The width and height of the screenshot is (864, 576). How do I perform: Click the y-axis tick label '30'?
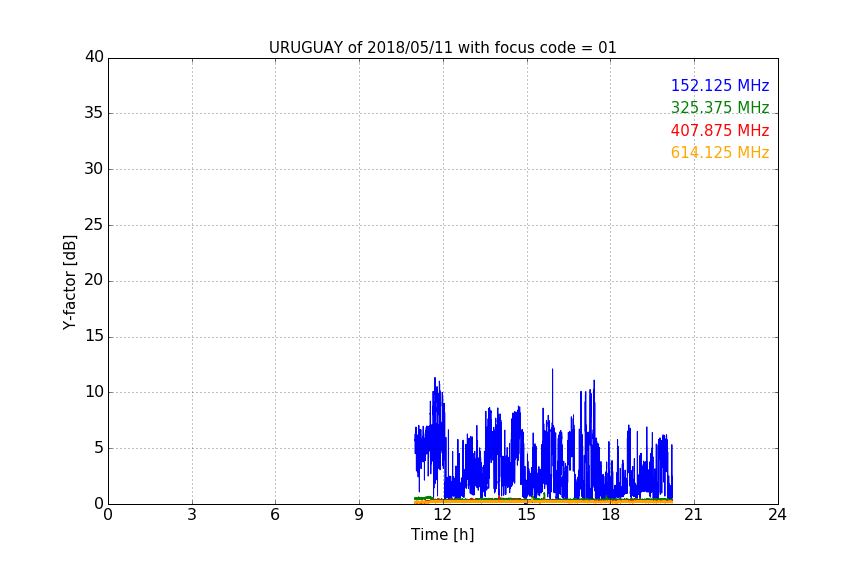coord(94,169)
